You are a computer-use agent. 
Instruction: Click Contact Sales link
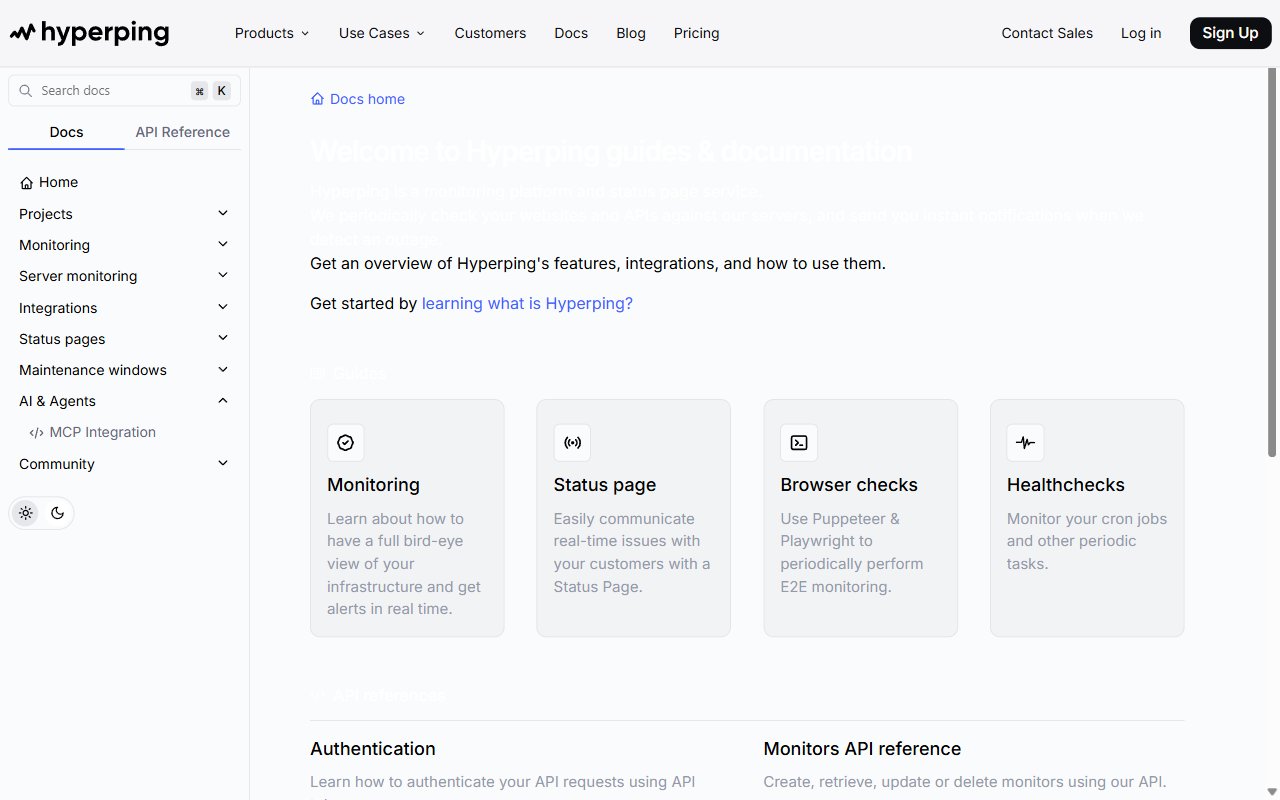[1047, 33]
